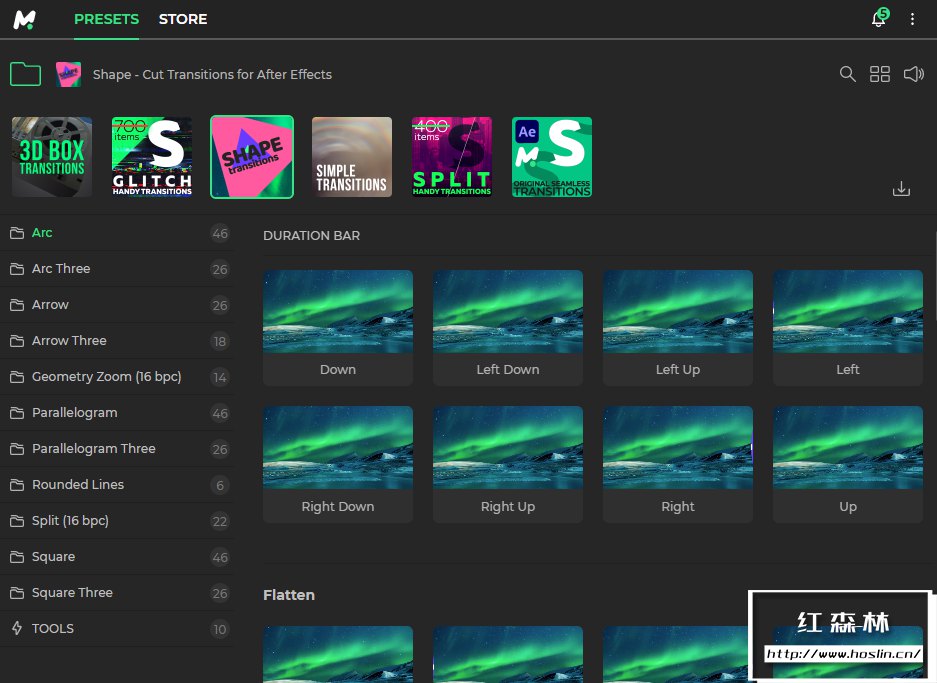
Task: Open the TOOLS category
Action: pos(117,629)
